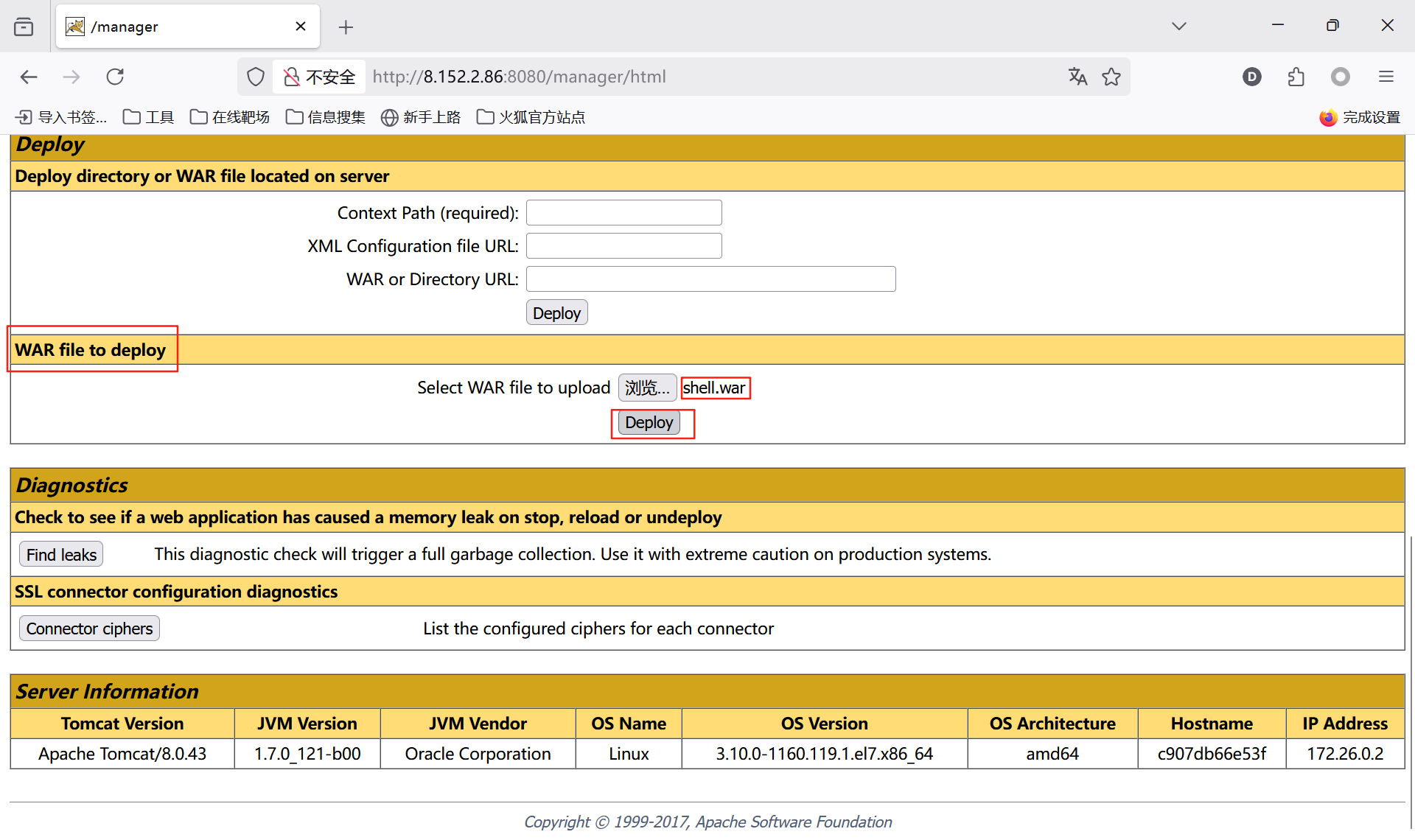Image resolution: width=1415 pixels, height=840 pixels.
Task: Open the 导入书签 bookmark item
Action: pos(61,117)
